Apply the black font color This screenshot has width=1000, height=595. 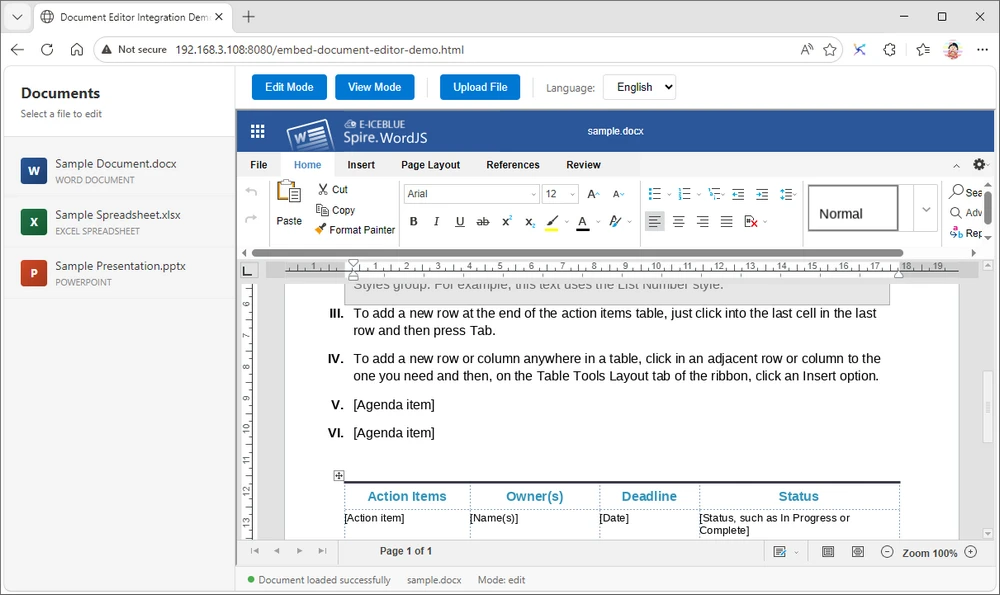coord(583,221)
